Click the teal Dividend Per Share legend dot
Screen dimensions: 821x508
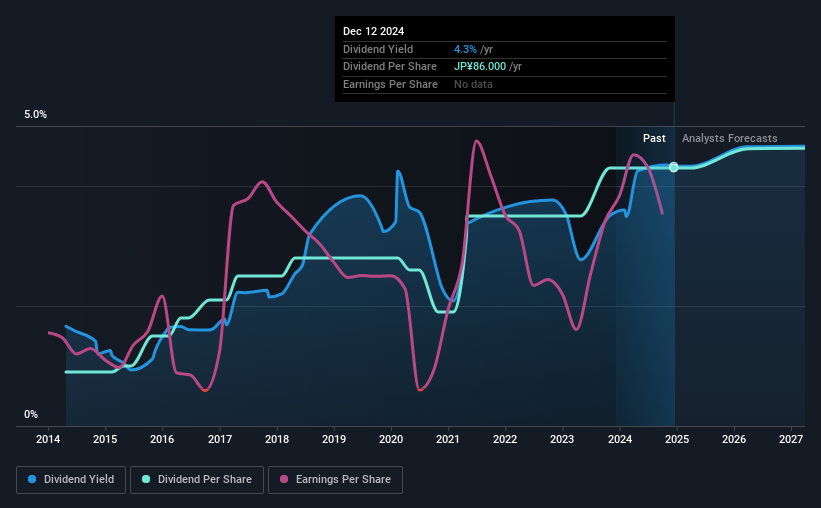[146, 479]
